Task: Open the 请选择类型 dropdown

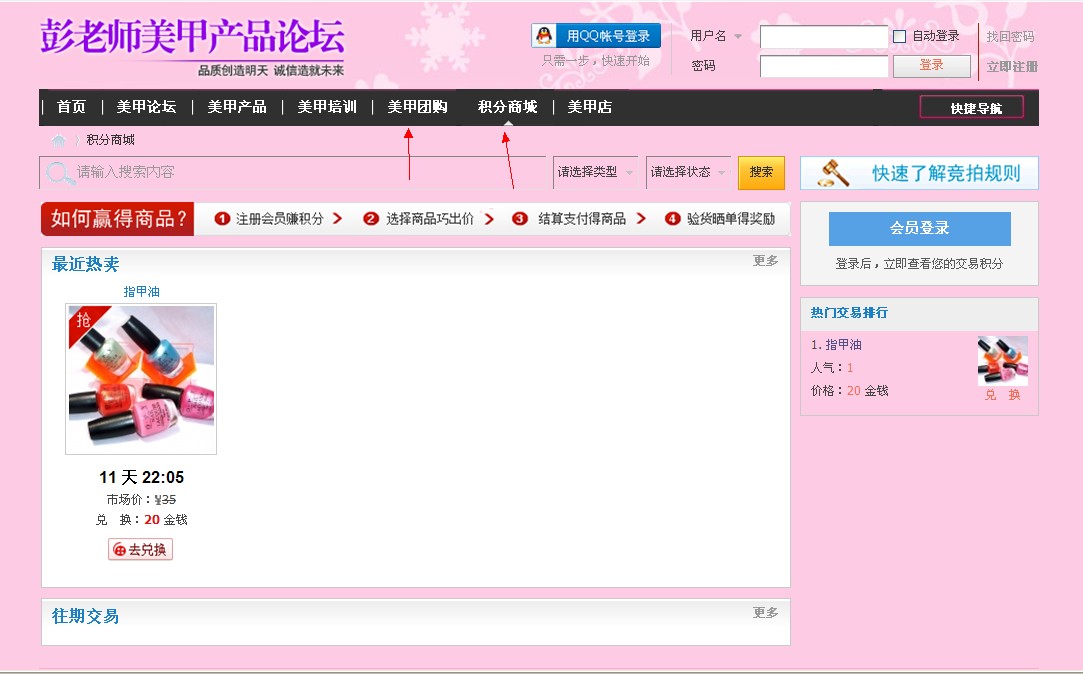Action: click(595, 172)
